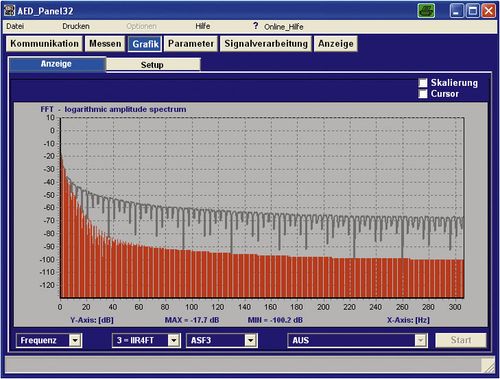The height and width of the screenshot is (379, 500).
Task: Minimize the AED_Panel32 window
Action: pos(456,11)
